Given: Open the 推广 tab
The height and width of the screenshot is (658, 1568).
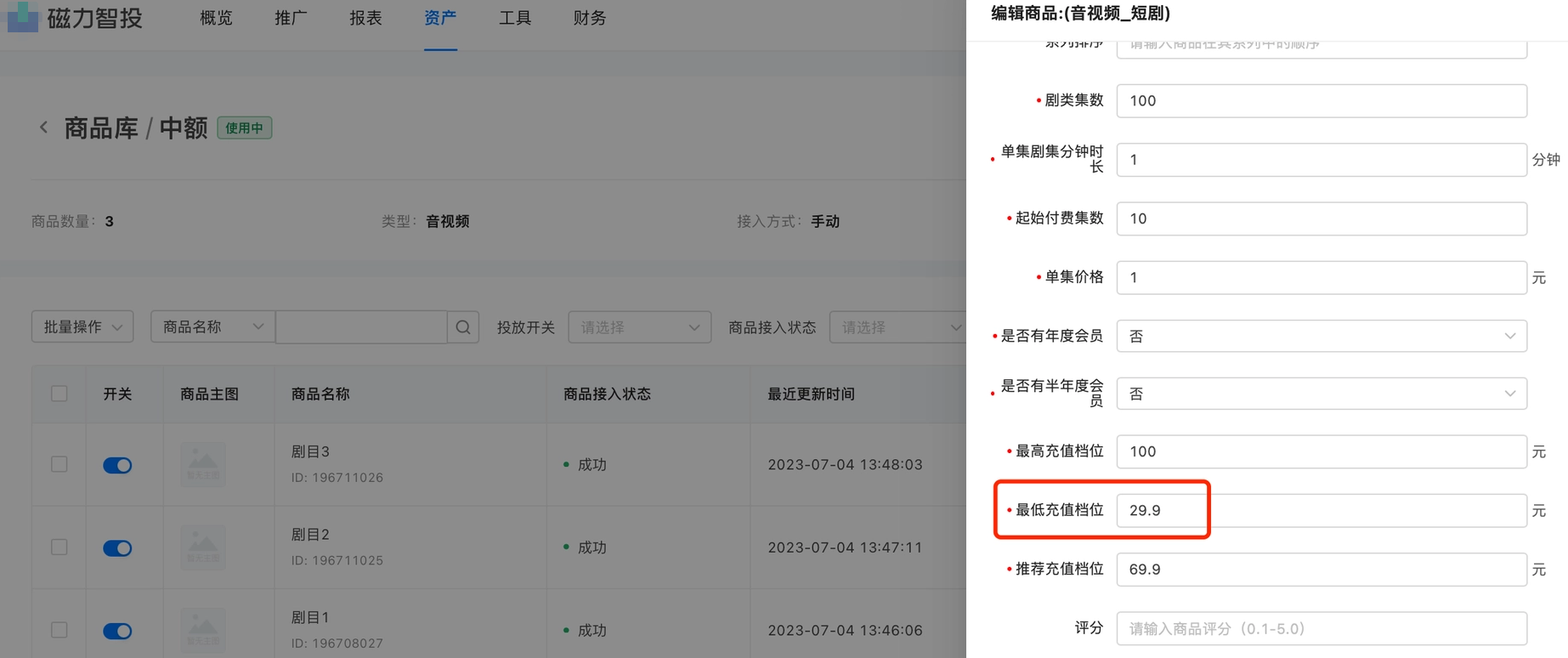Looking at the screenshot, I should click(x=291, y=18).
